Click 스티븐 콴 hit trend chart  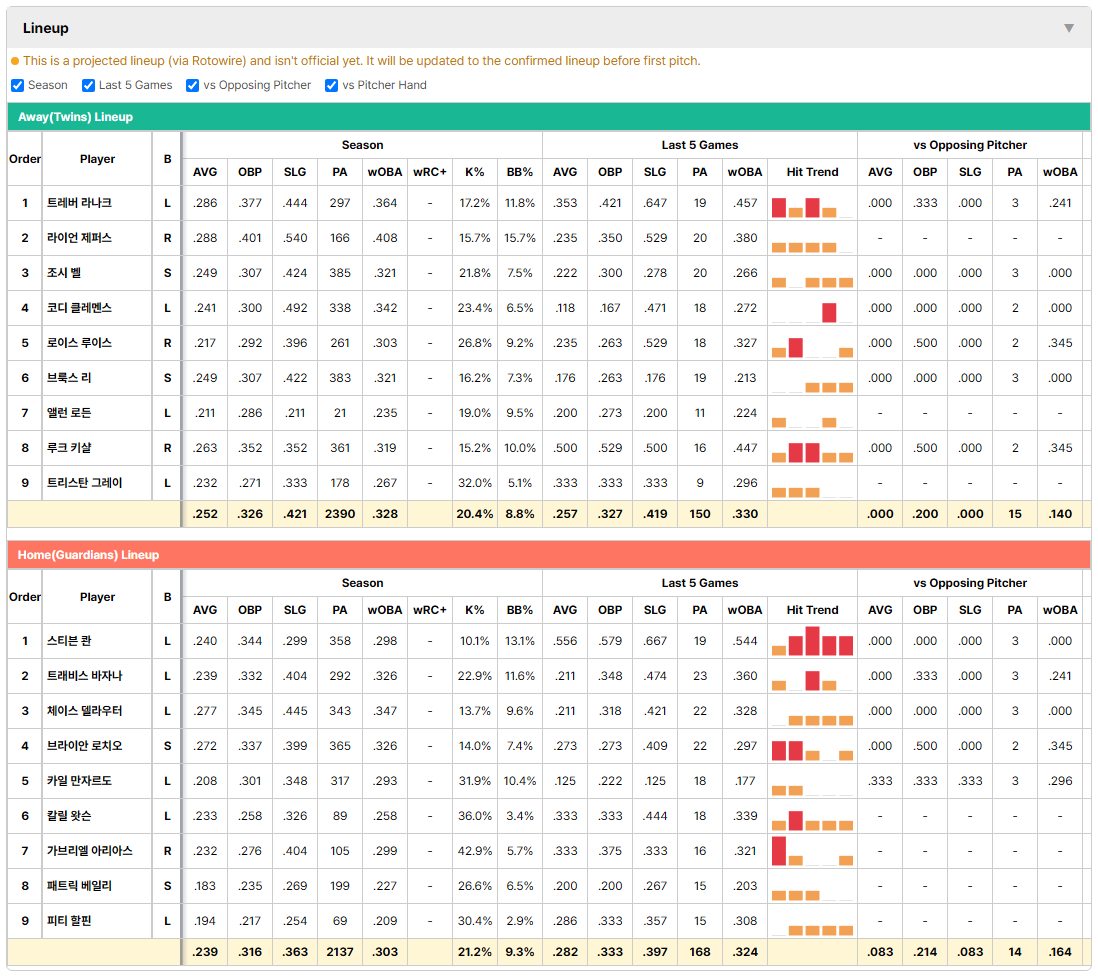coord(812,641)
